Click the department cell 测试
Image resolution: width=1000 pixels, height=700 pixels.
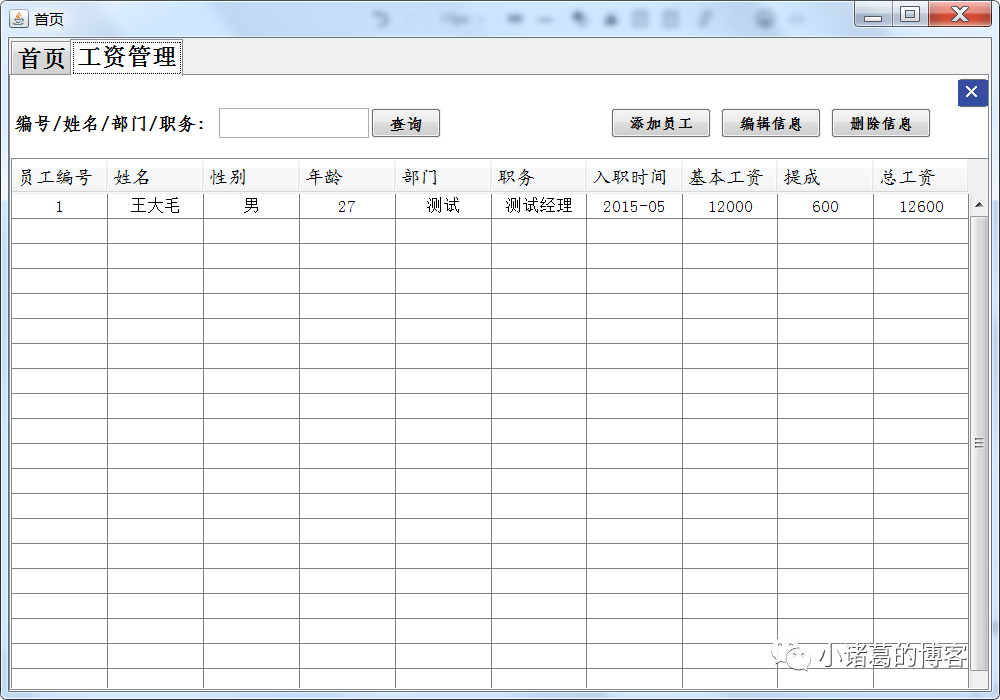pyautogui.click(x=443, y=206)
